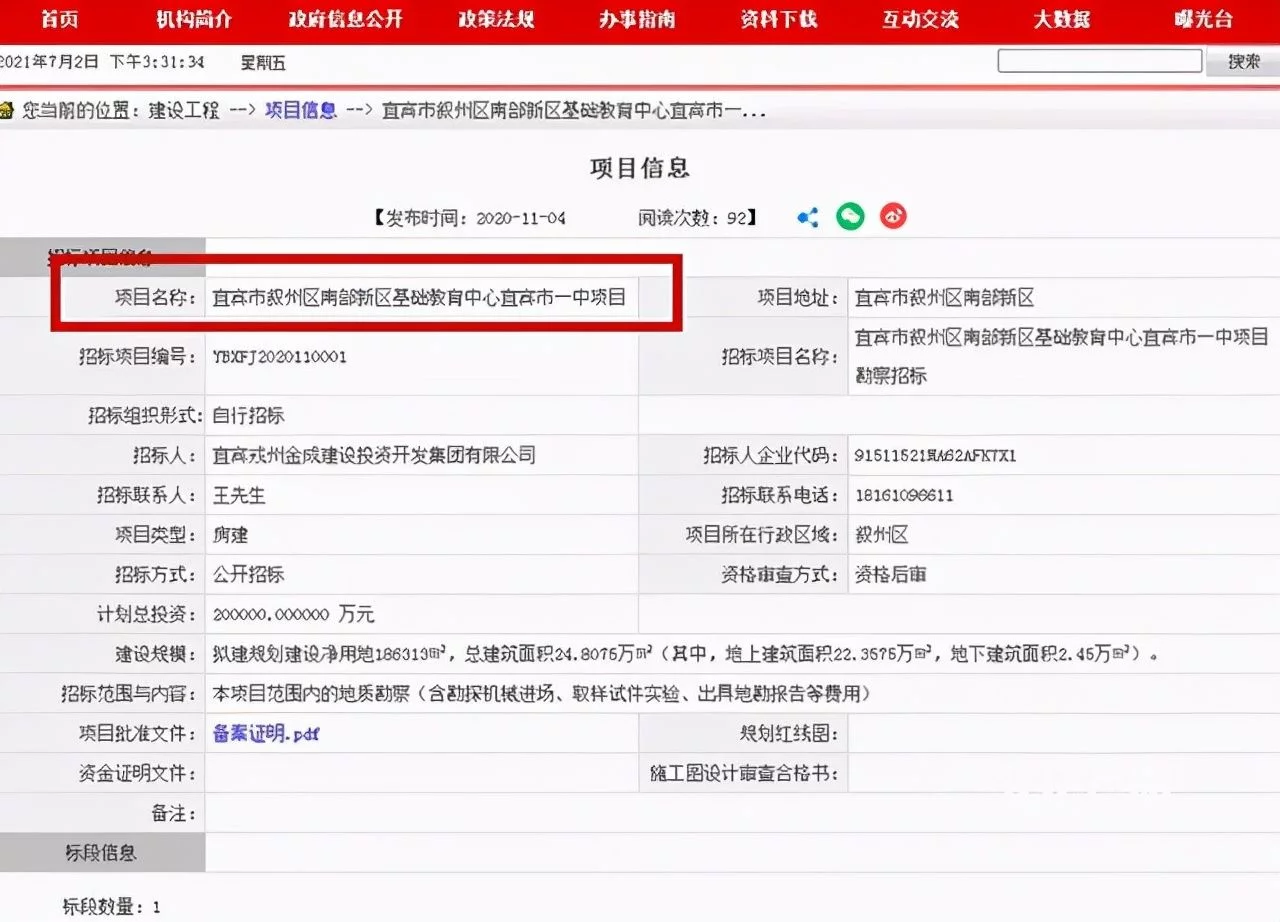Select the 标段信息 section header

click(x=101, y=852)
